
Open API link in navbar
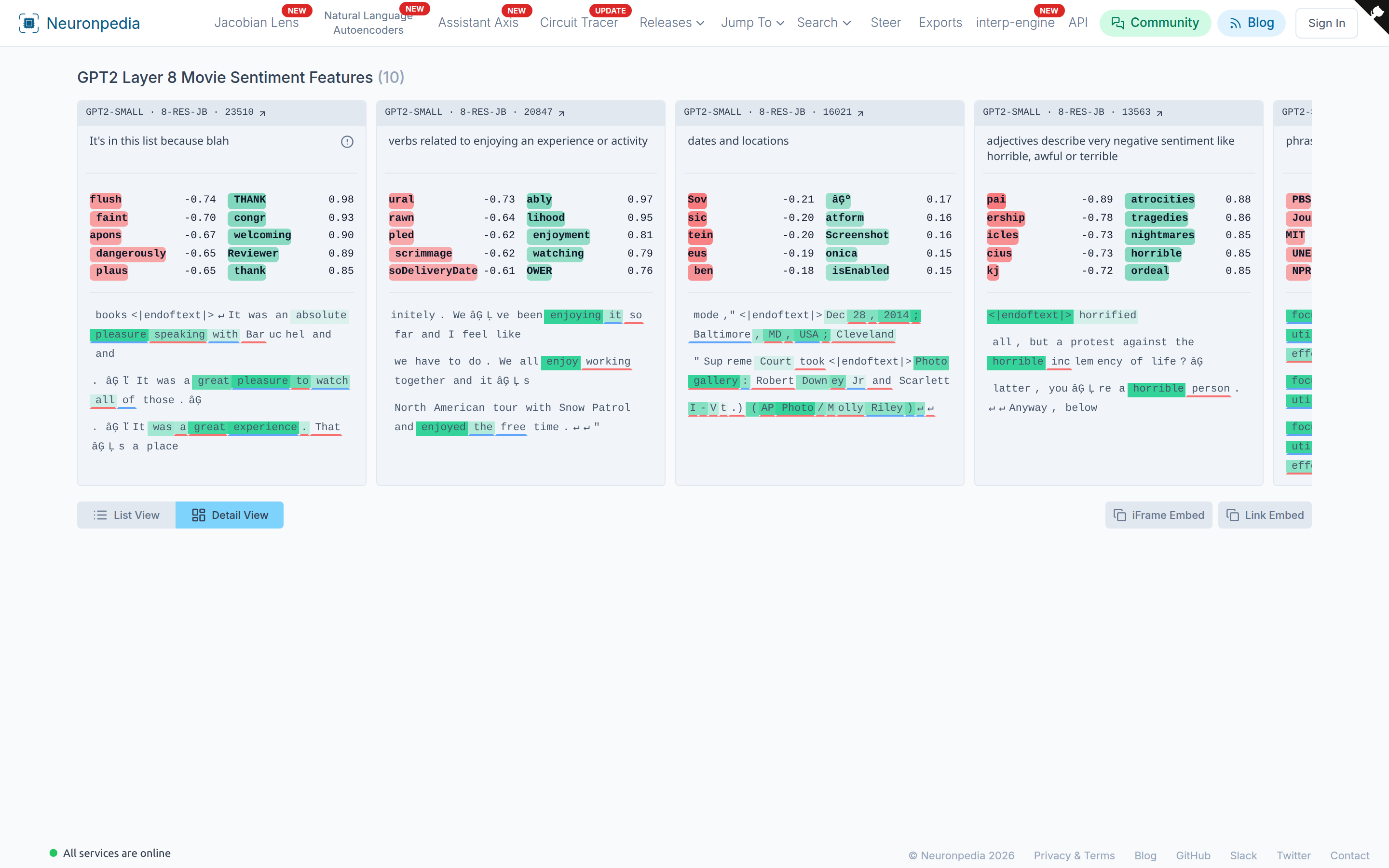pyautogui.click(x=1078, y=23)
